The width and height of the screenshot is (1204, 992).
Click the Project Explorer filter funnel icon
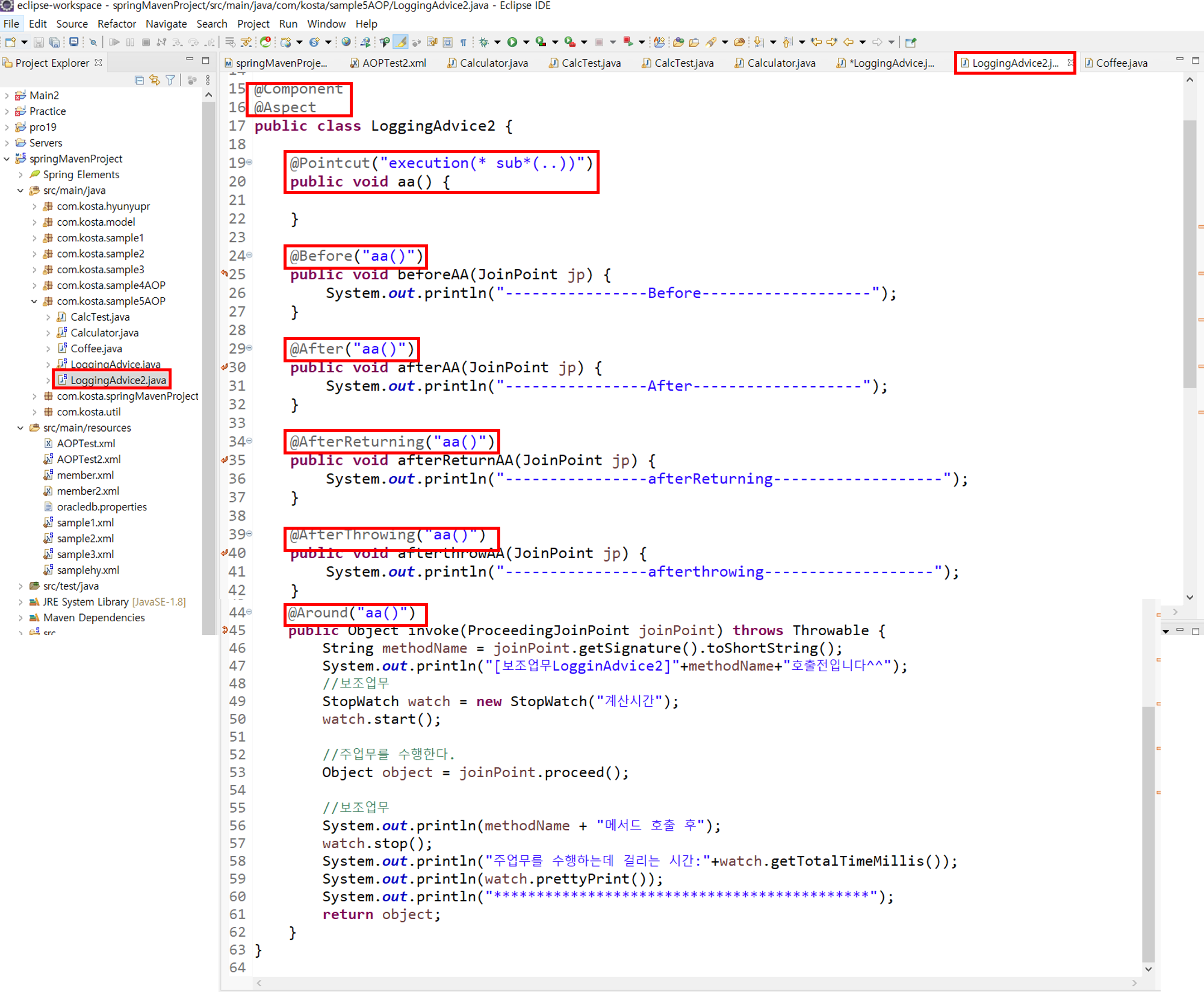click(x=170, y=80)
